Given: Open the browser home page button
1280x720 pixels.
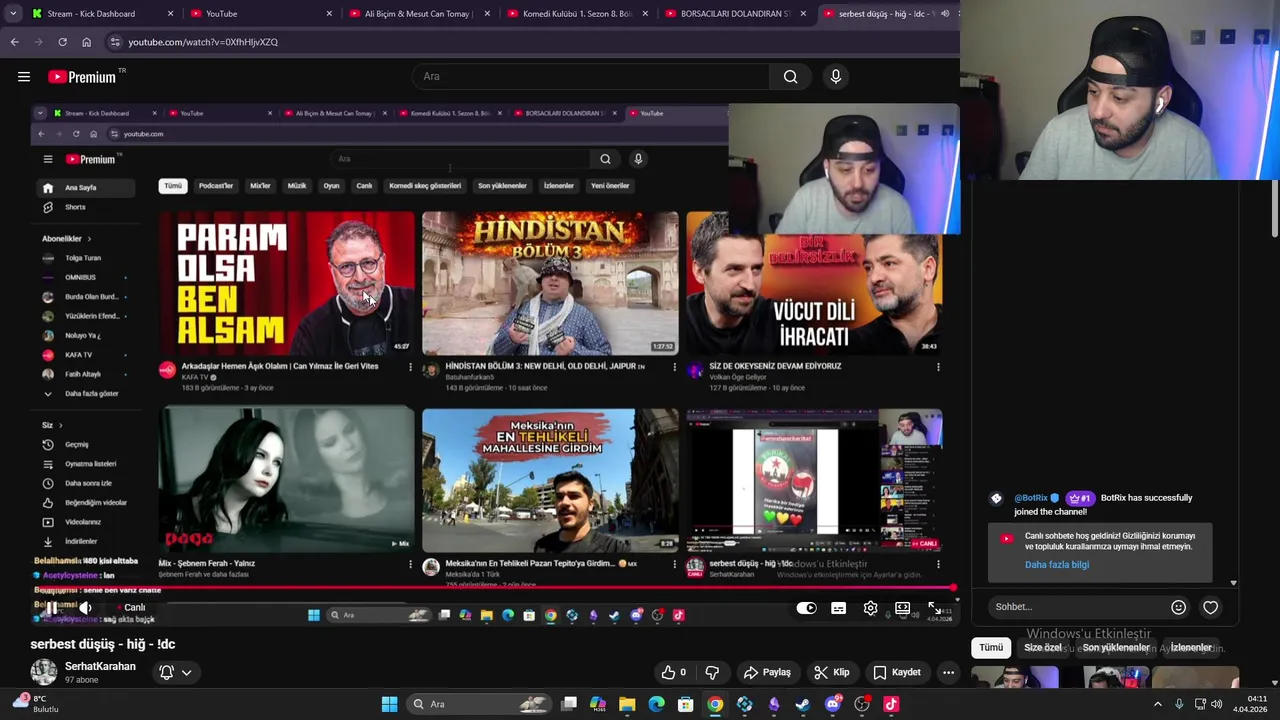Looking at the screenshot, I should click(x=86, y=42).
